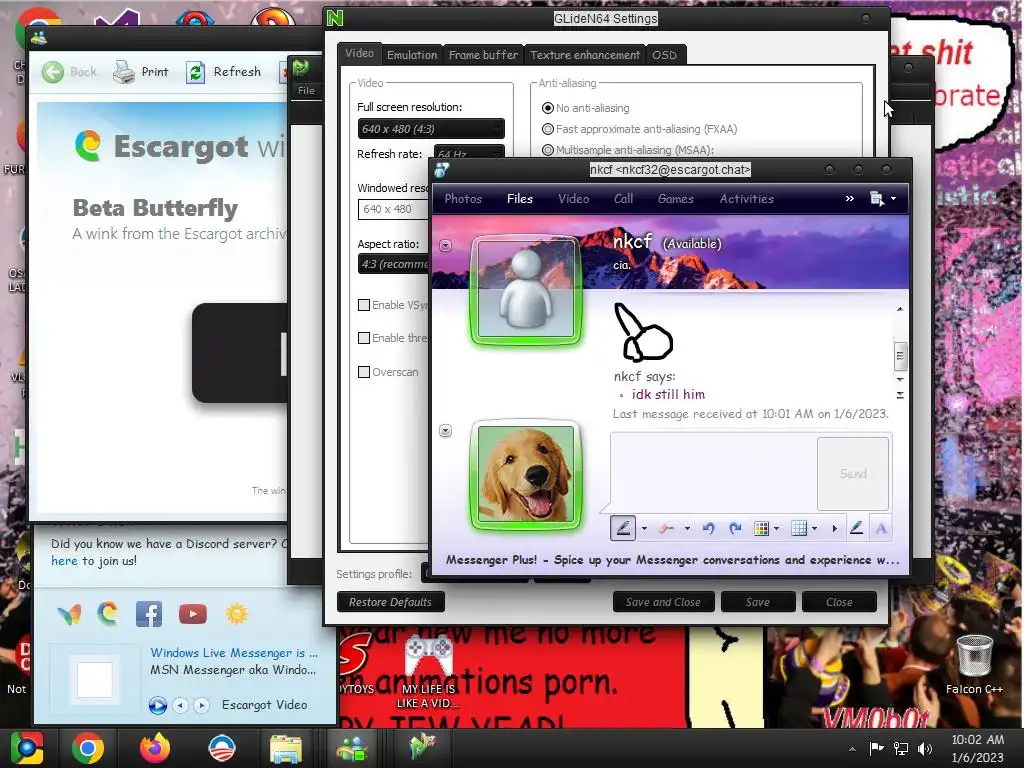The width and height of the screenshot is (1024, 768).
Task: Collapse nkcf's display picture with arrow button
Action: [445, 246]
